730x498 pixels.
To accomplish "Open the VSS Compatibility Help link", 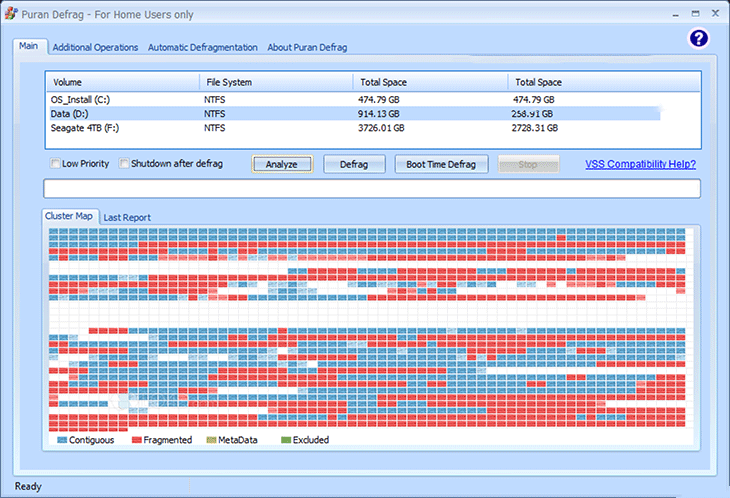I will (x=641, y=164).
